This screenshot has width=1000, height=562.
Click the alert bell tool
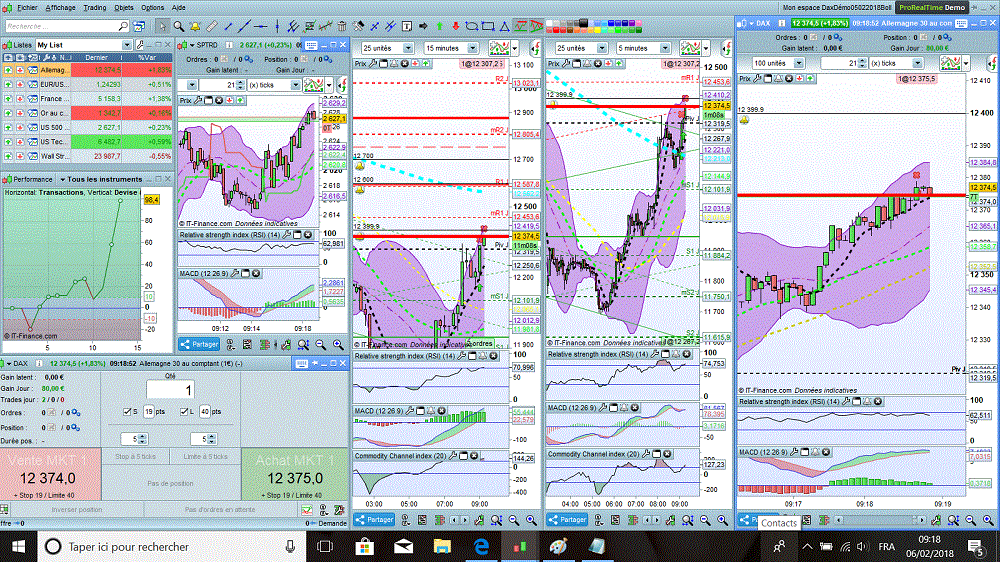pos(195,26)
